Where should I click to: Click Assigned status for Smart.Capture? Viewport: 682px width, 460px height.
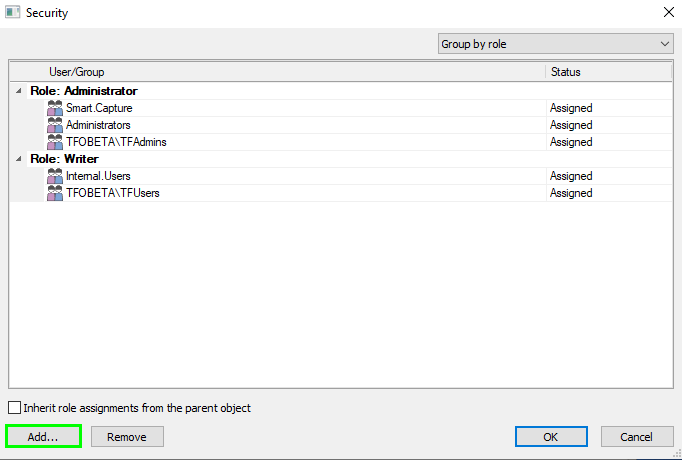pyautogui.click(x=571, y=108)
